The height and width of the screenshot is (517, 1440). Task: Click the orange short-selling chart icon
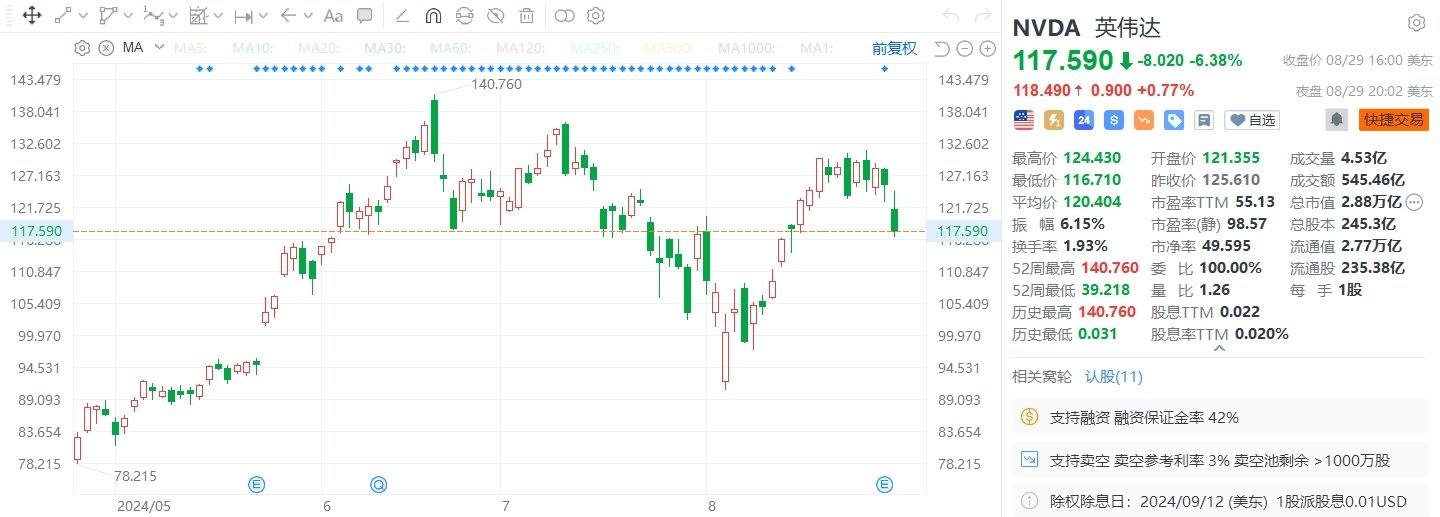click(x=1144, y=120)
